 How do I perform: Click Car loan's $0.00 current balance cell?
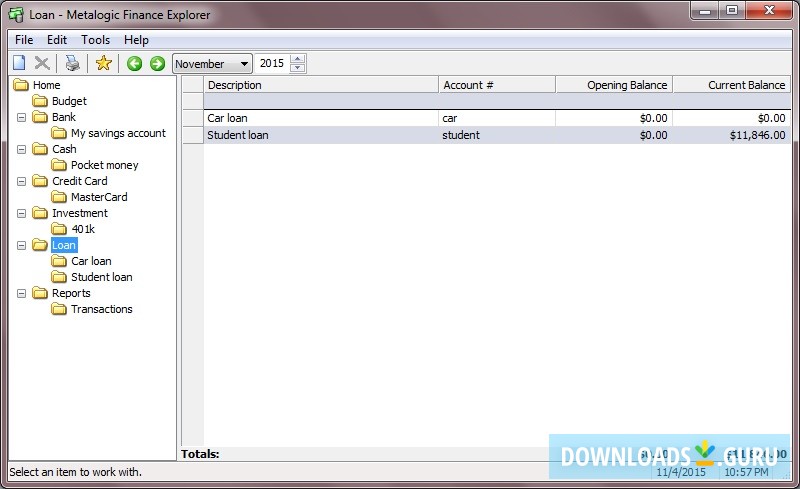732,118
